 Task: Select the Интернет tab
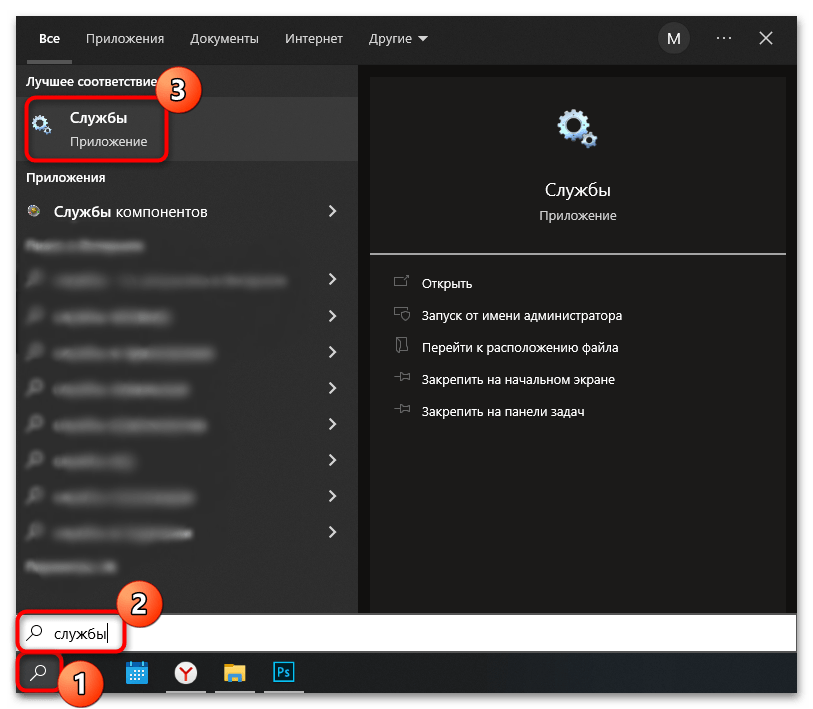tap(313, 39)
